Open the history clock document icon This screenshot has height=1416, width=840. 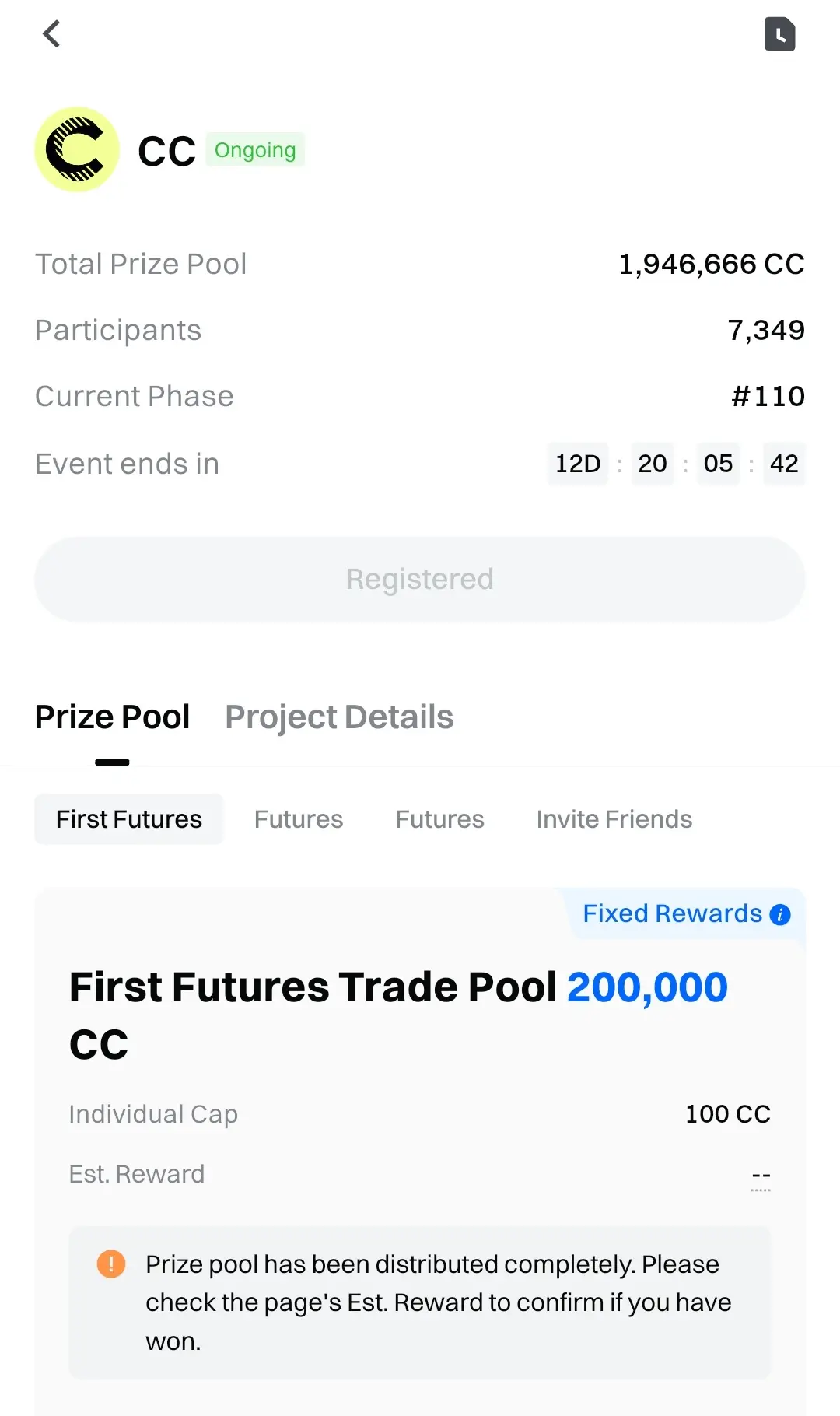tap(779, 33)
